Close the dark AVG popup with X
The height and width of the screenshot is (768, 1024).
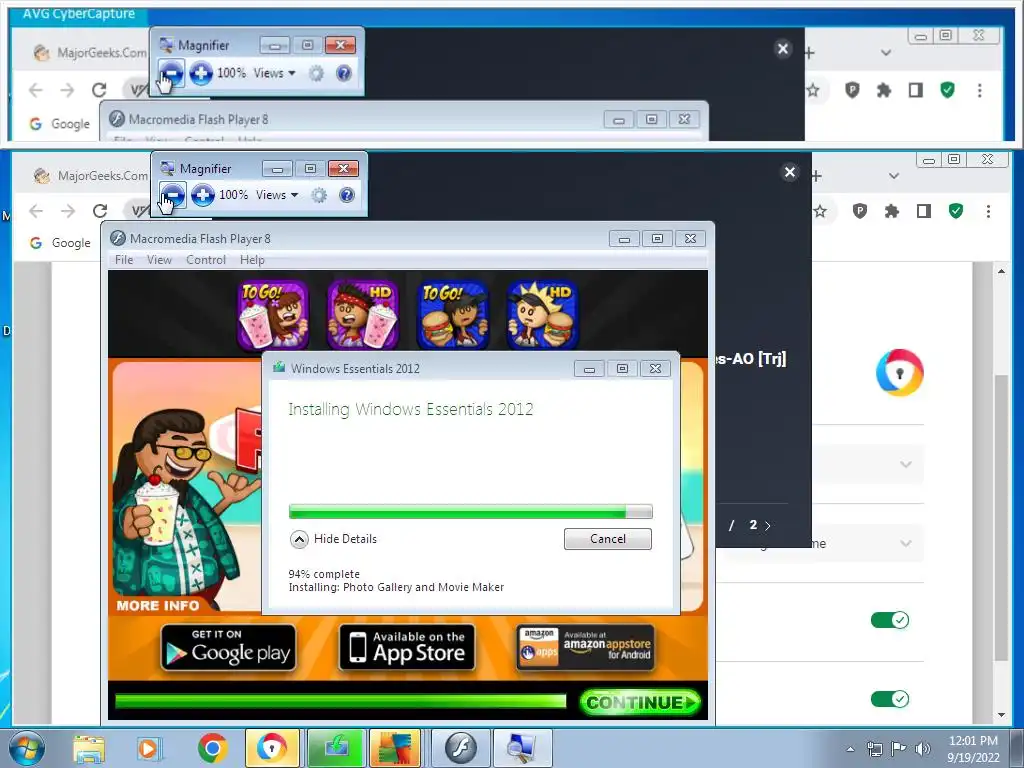[x=790, y=172]
